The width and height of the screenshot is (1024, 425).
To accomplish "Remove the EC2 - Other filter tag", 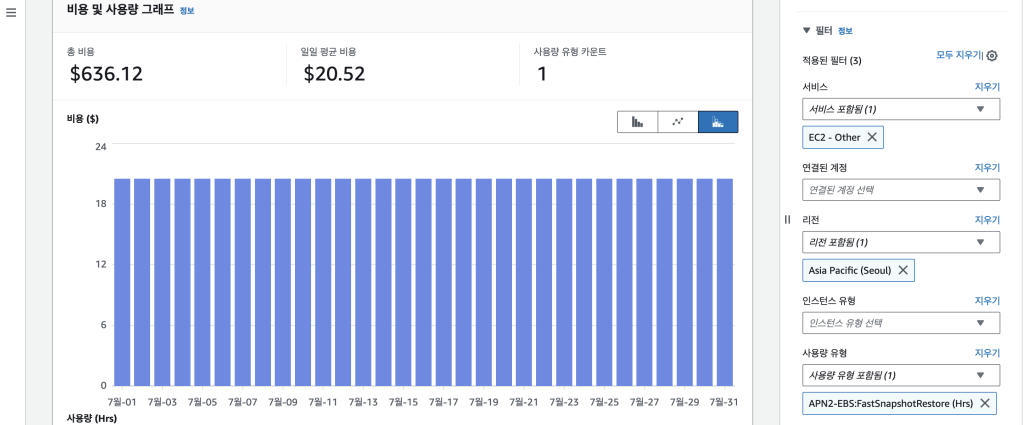I will pos(872,137).
